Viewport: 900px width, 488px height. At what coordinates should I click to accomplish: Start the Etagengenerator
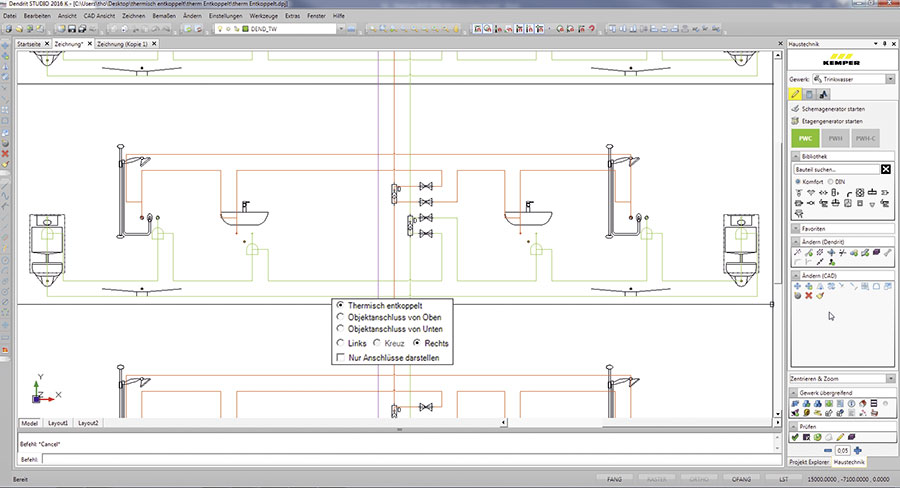(x=827, y=121)
